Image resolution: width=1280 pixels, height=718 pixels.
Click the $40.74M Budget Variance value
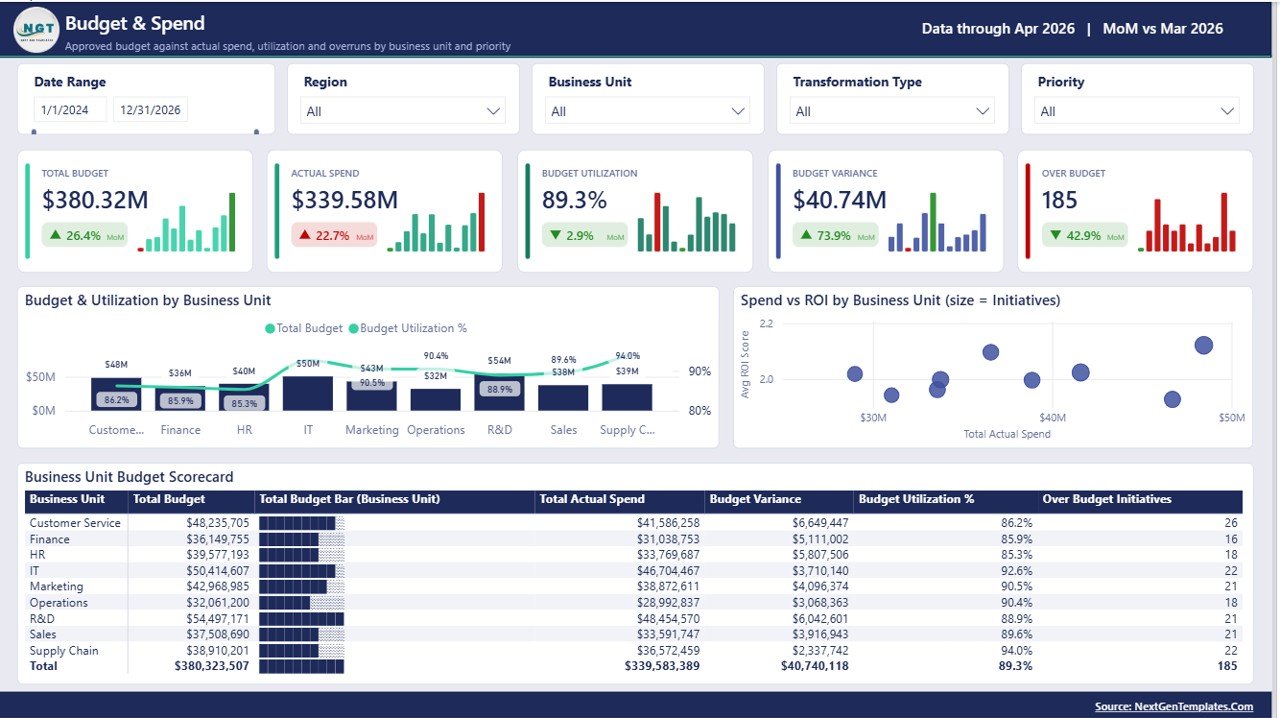[x=839, y=200]
